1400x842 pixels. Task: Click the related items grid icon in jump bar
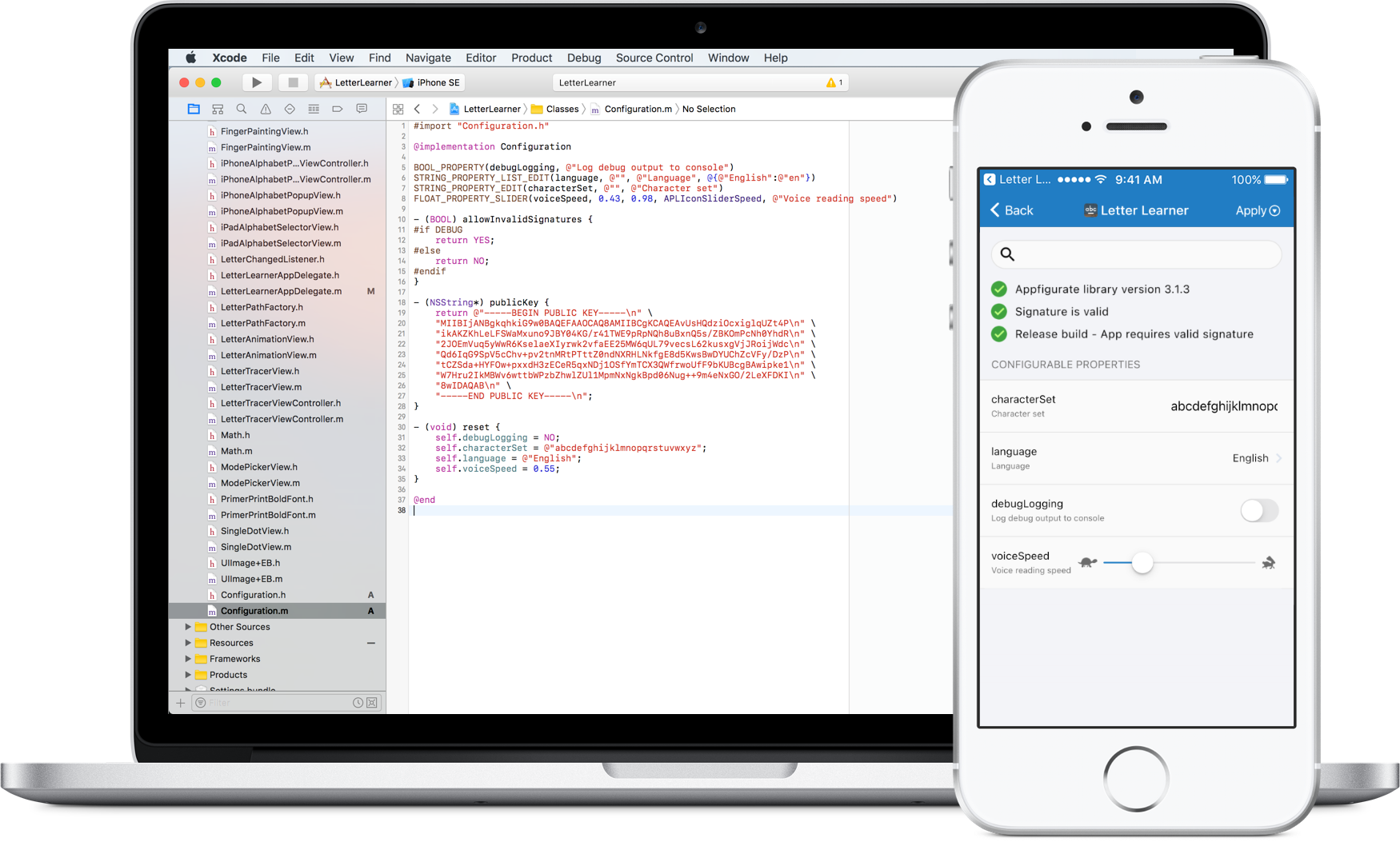click(x=398, y=109)
